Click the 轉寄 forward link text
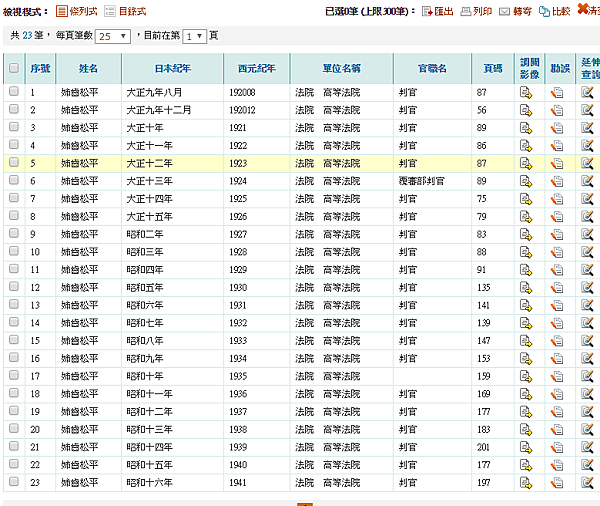This screenshot has width=600, height=506. [x=522, y=12]
